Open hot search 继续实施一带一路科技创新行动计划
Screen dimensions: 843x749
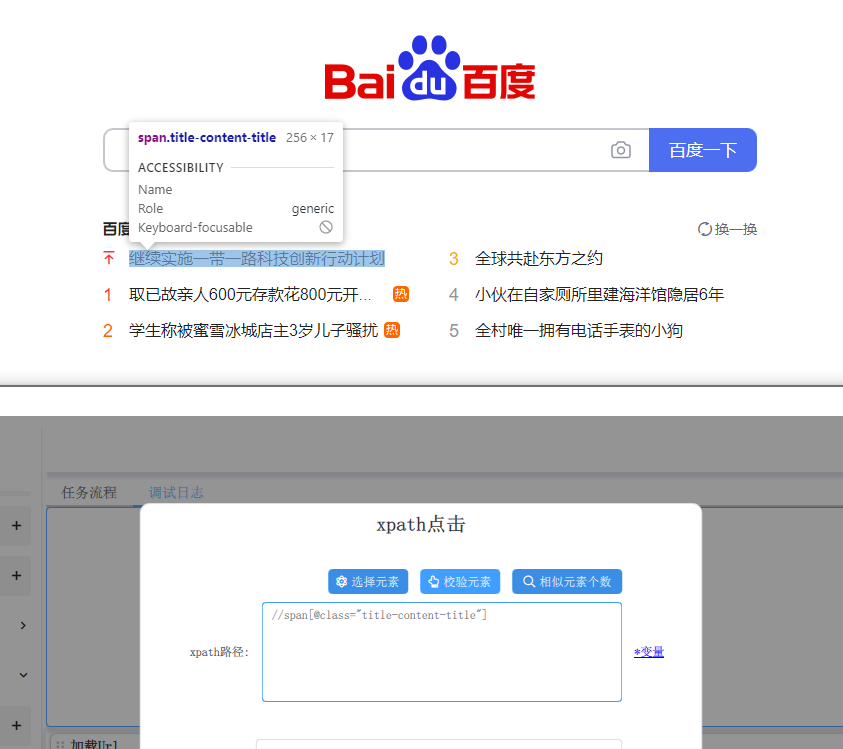[x=257, y=259]
